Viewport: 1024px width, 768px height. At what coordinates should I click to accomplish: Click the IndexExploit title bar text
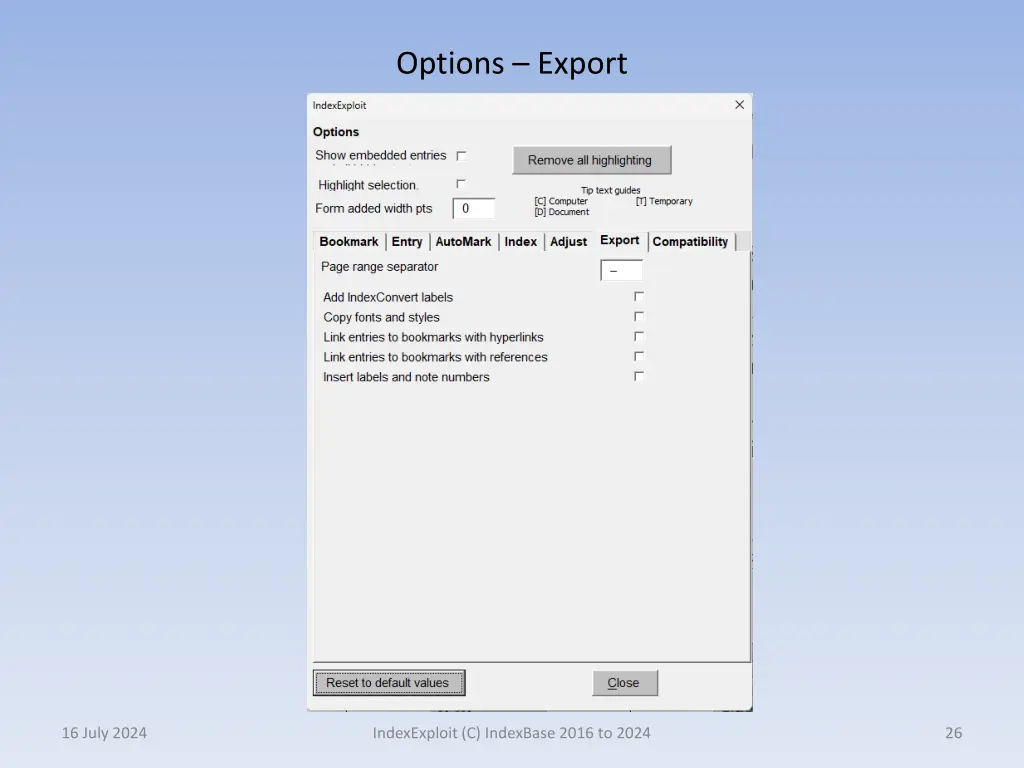click(340, 105)
